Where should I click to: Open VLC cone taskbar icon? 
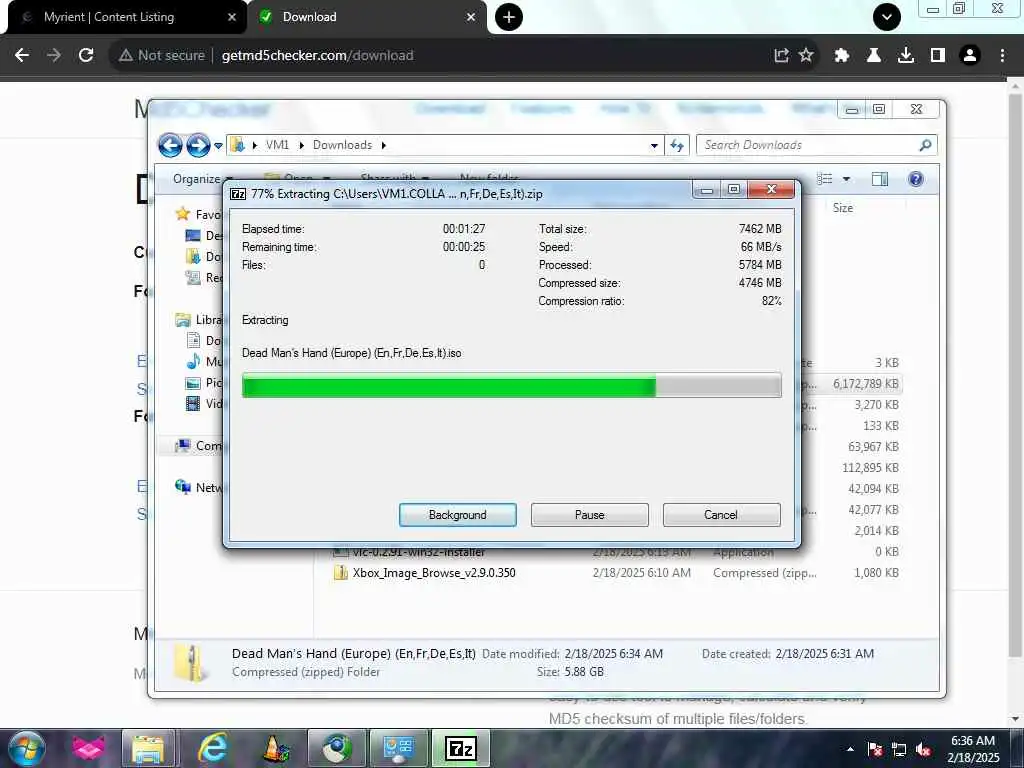click(x=275, y=748)
